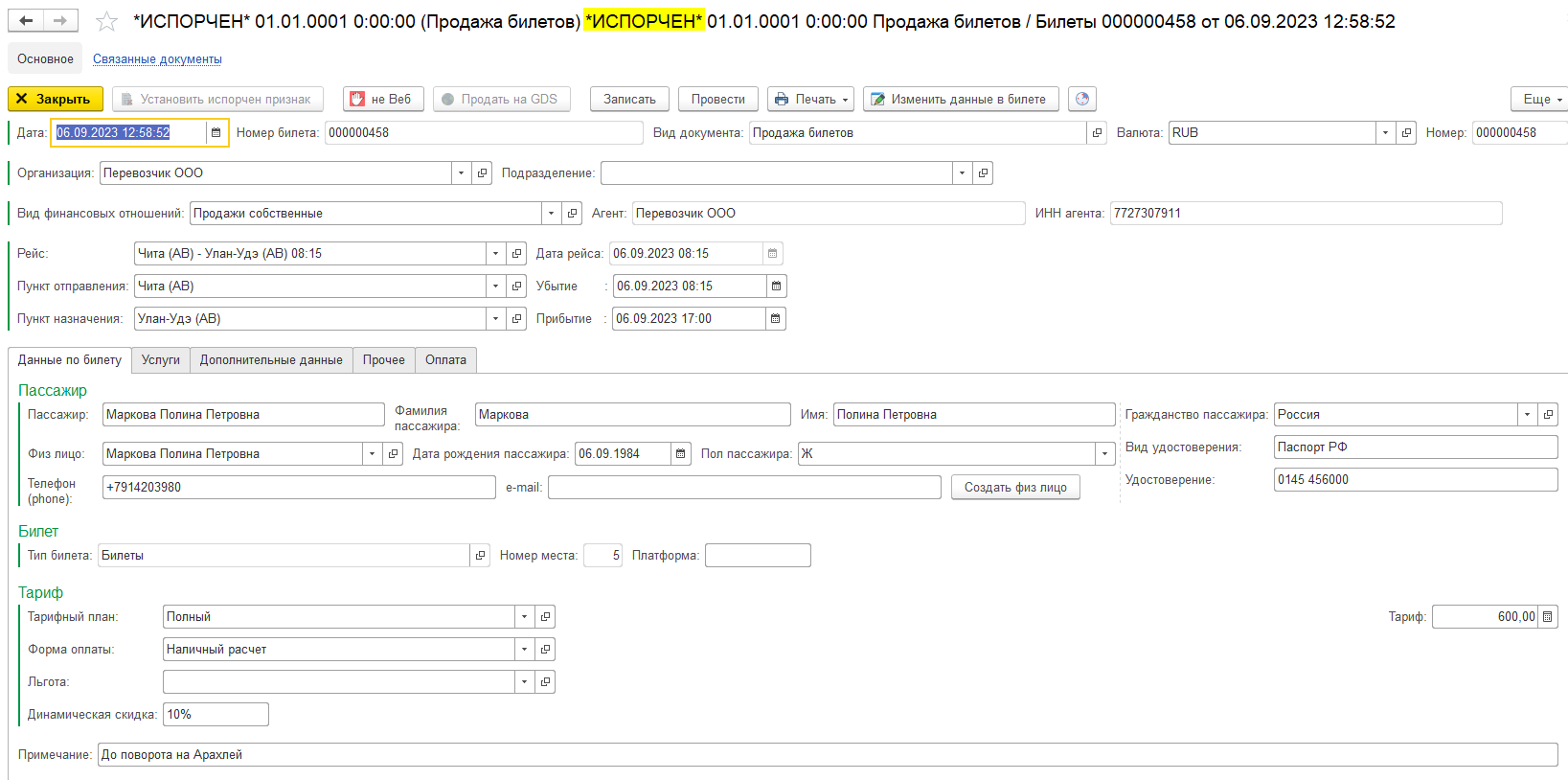This screenshot has height=780, width=1568.
Task: Open calculator icon in Тариф field
Action: point(1547,617)
